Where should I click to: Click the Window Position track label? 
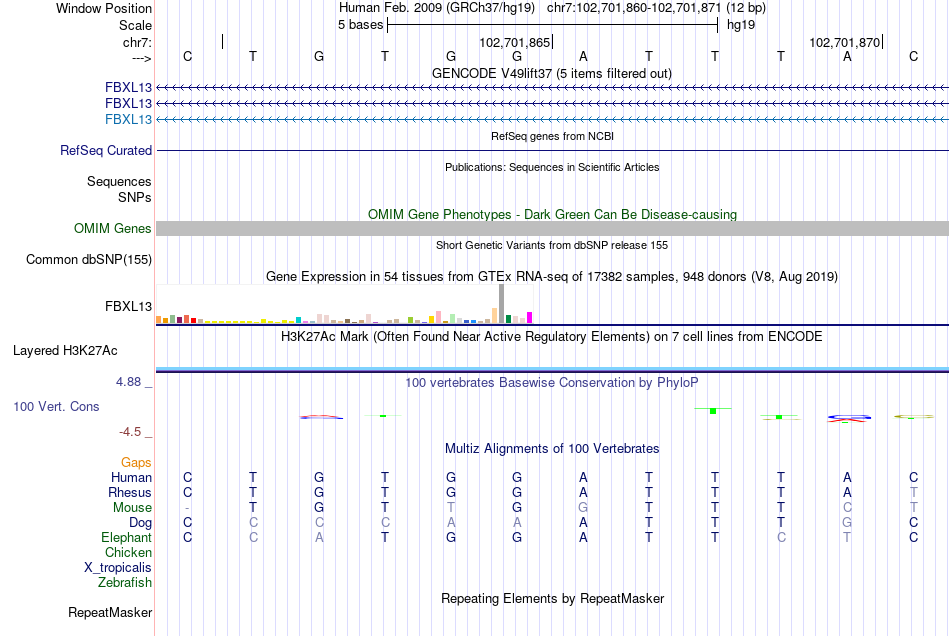point(104,8)
